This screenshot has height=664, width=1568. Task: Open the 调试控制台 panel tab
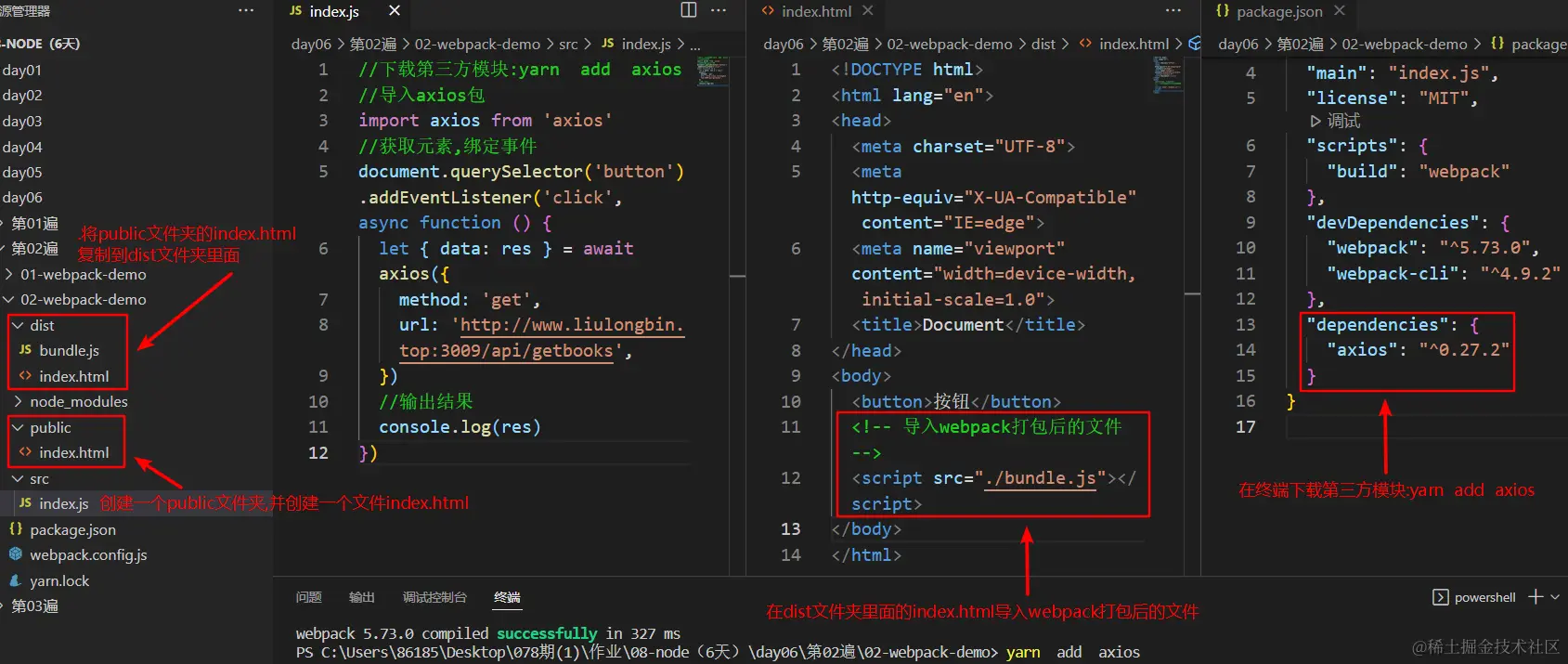coord(434,597)
